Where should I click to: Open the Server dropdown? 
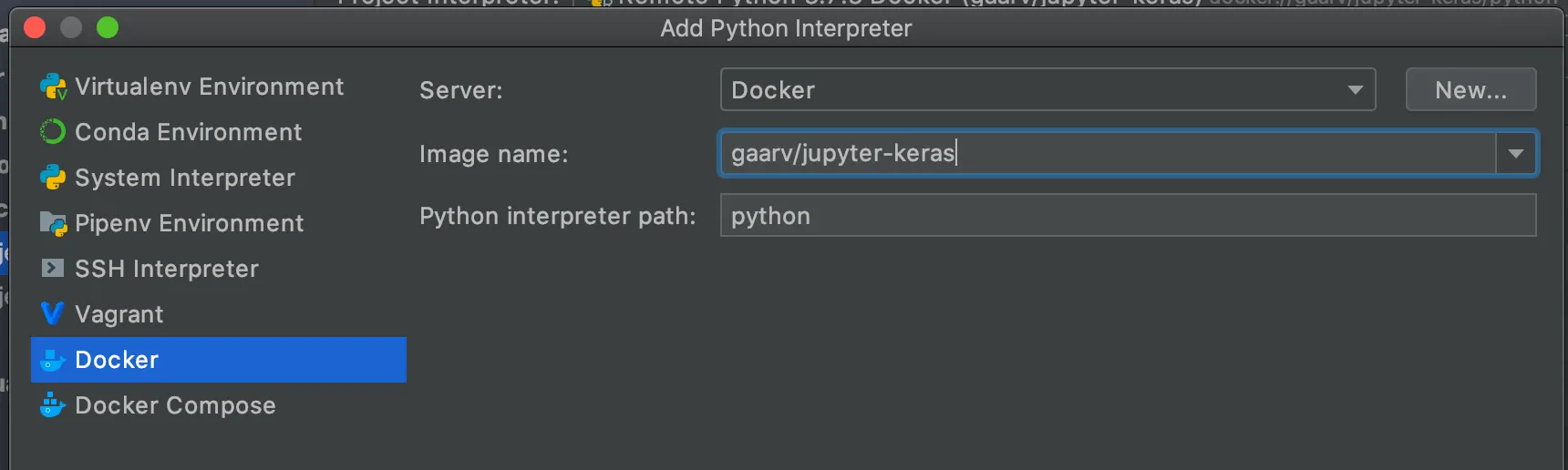coord(1047,90)
